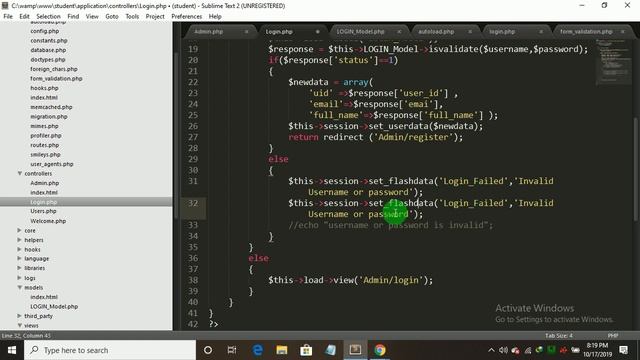Expand the libraries folder

[19, 268]
